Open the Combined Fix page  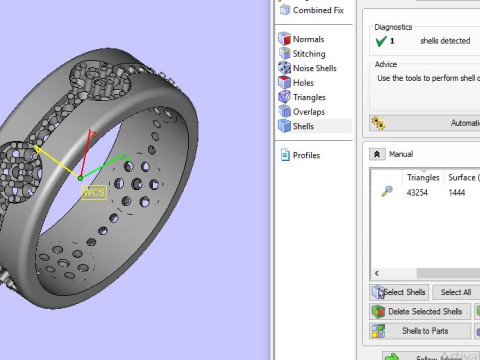tap(312, 10)
